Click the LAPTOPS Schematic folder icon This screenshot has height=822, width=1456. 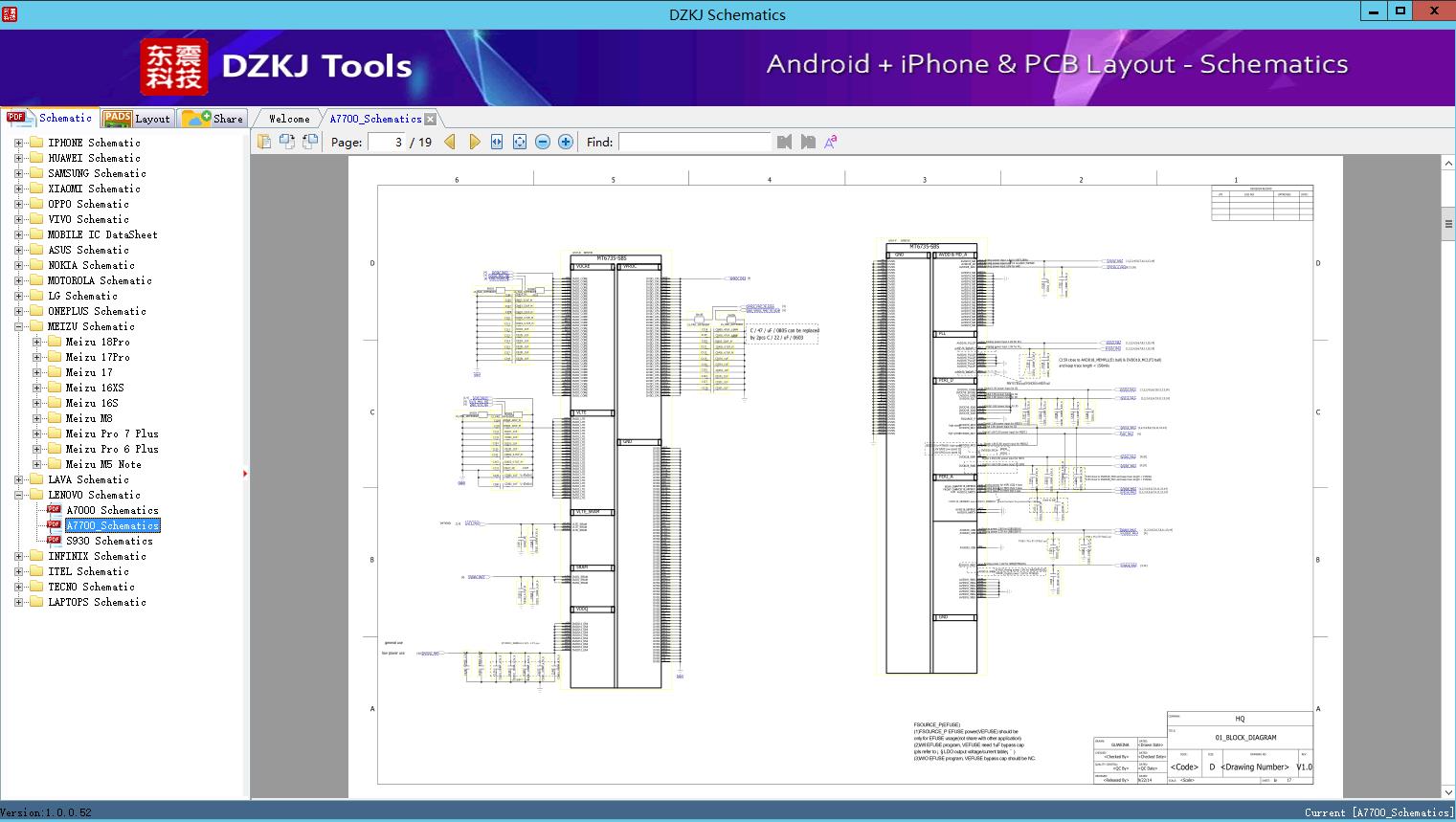click(x=36, y=602)
